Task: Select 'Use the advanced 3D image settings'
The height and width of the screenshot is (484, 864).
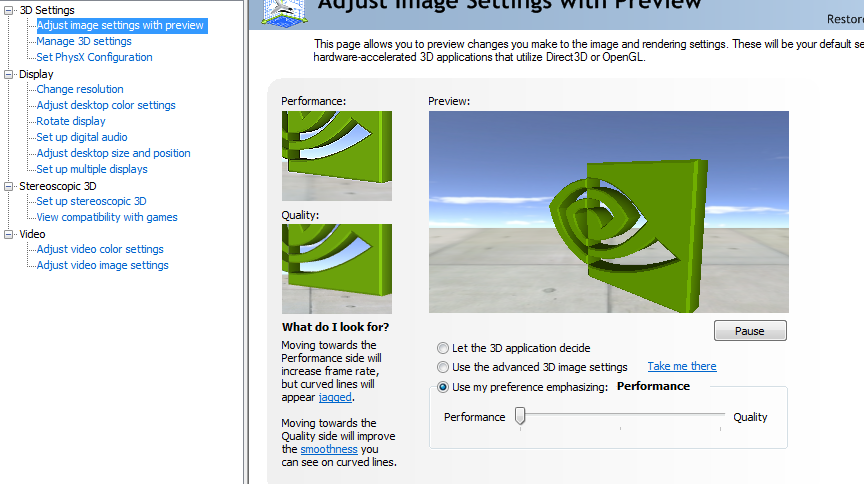Action: (x=442, y=367)
